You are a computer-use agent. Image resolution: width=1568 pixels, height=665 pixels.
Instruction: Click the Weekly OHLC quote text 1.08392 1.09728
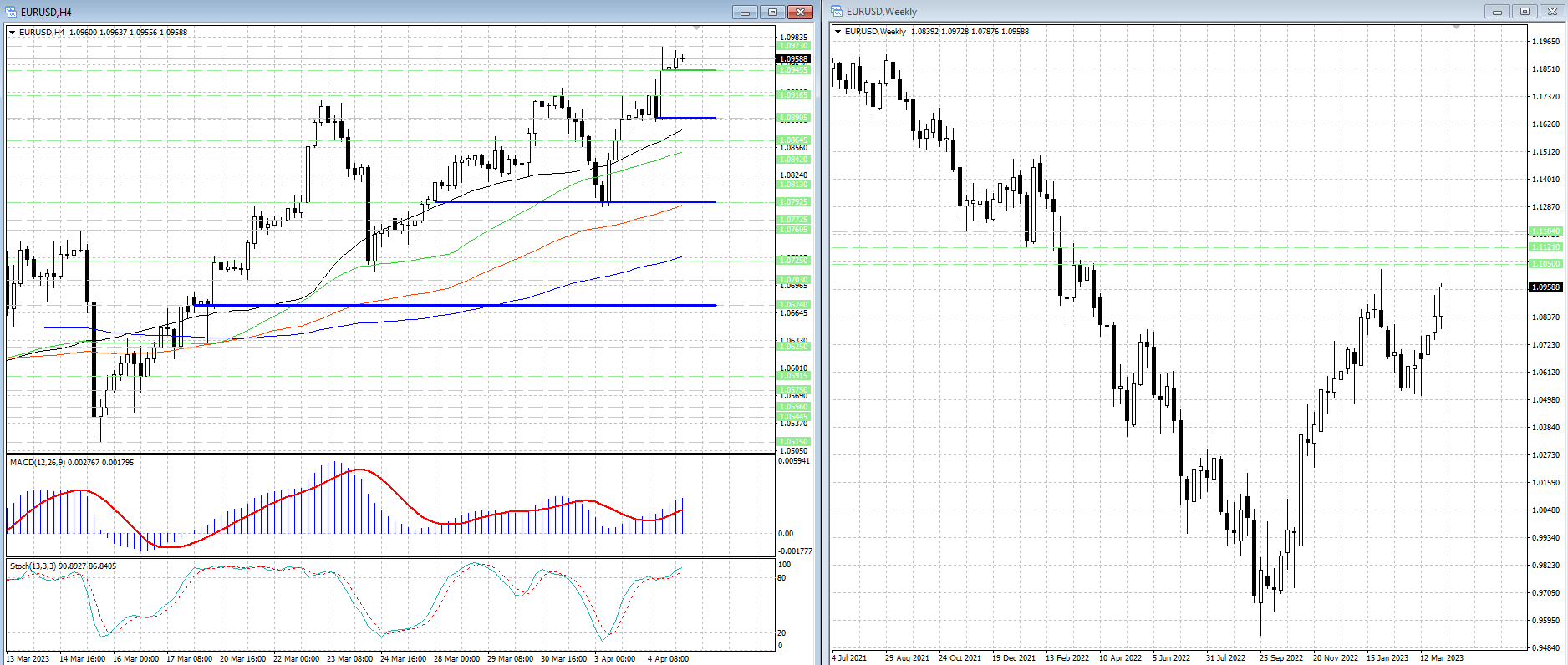point(939,32)
